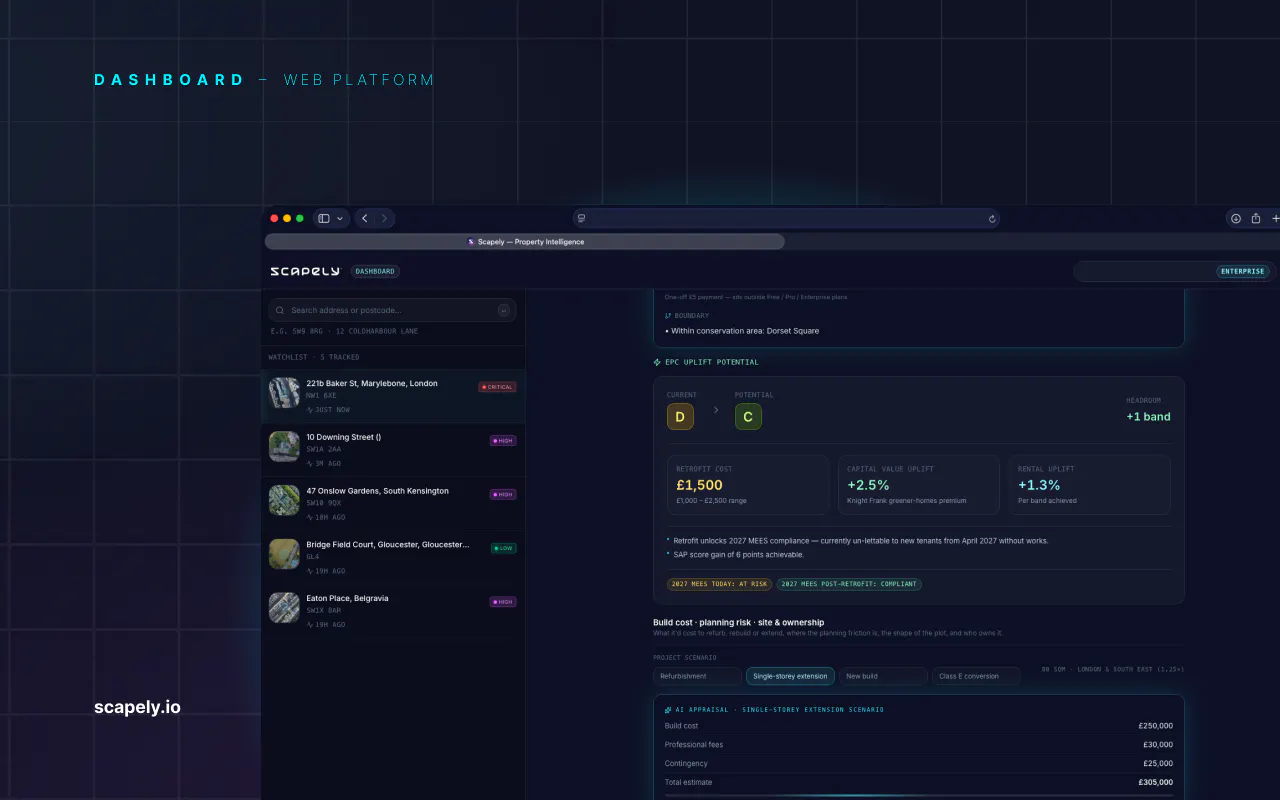1280x800 pixels.
Task: Click the Scapely logo
Action: click(305, 271)
